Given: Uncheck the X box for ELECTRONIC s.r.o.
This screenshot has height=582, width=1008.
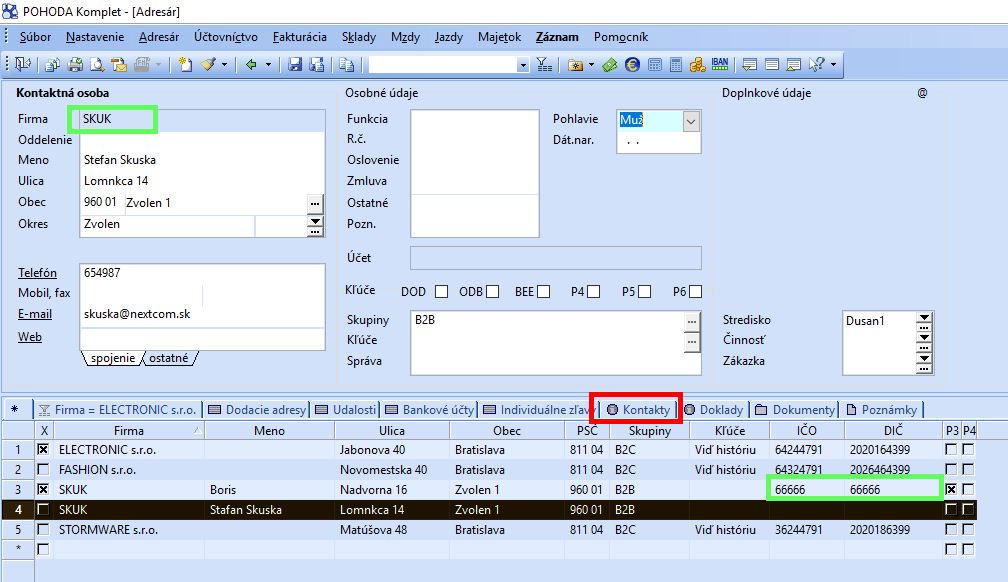Looking at the screenshot, I should pos(43,450).
